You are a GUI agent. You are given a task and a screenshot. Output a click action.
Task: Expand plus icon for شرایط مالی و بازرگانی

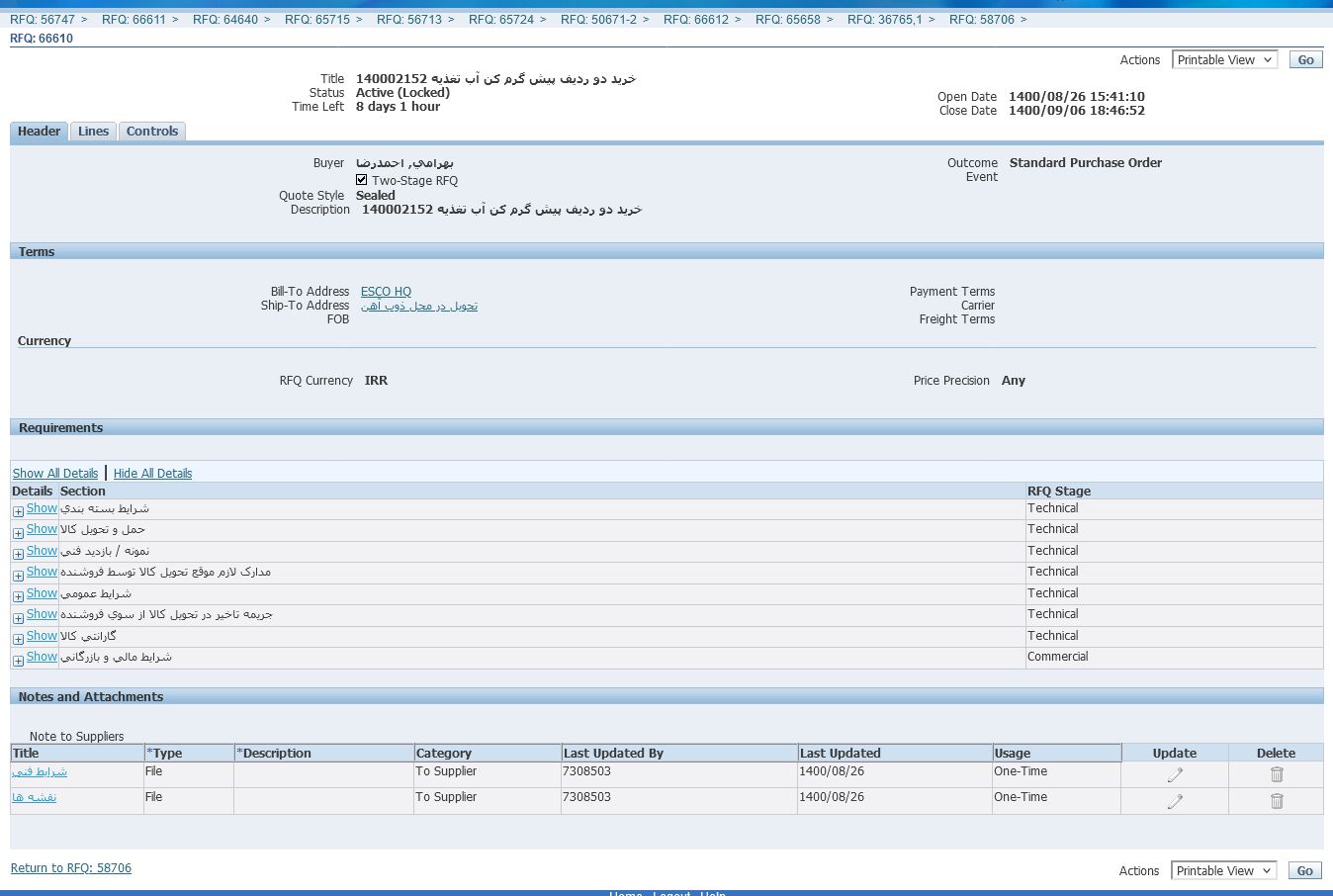point(18,661)
